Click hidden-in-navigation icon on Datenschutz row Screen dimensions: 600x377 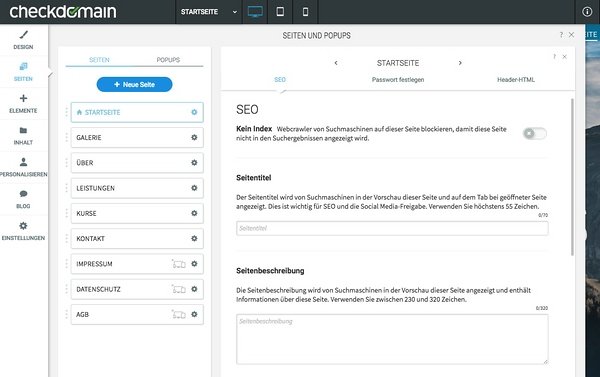coord(178,289)
